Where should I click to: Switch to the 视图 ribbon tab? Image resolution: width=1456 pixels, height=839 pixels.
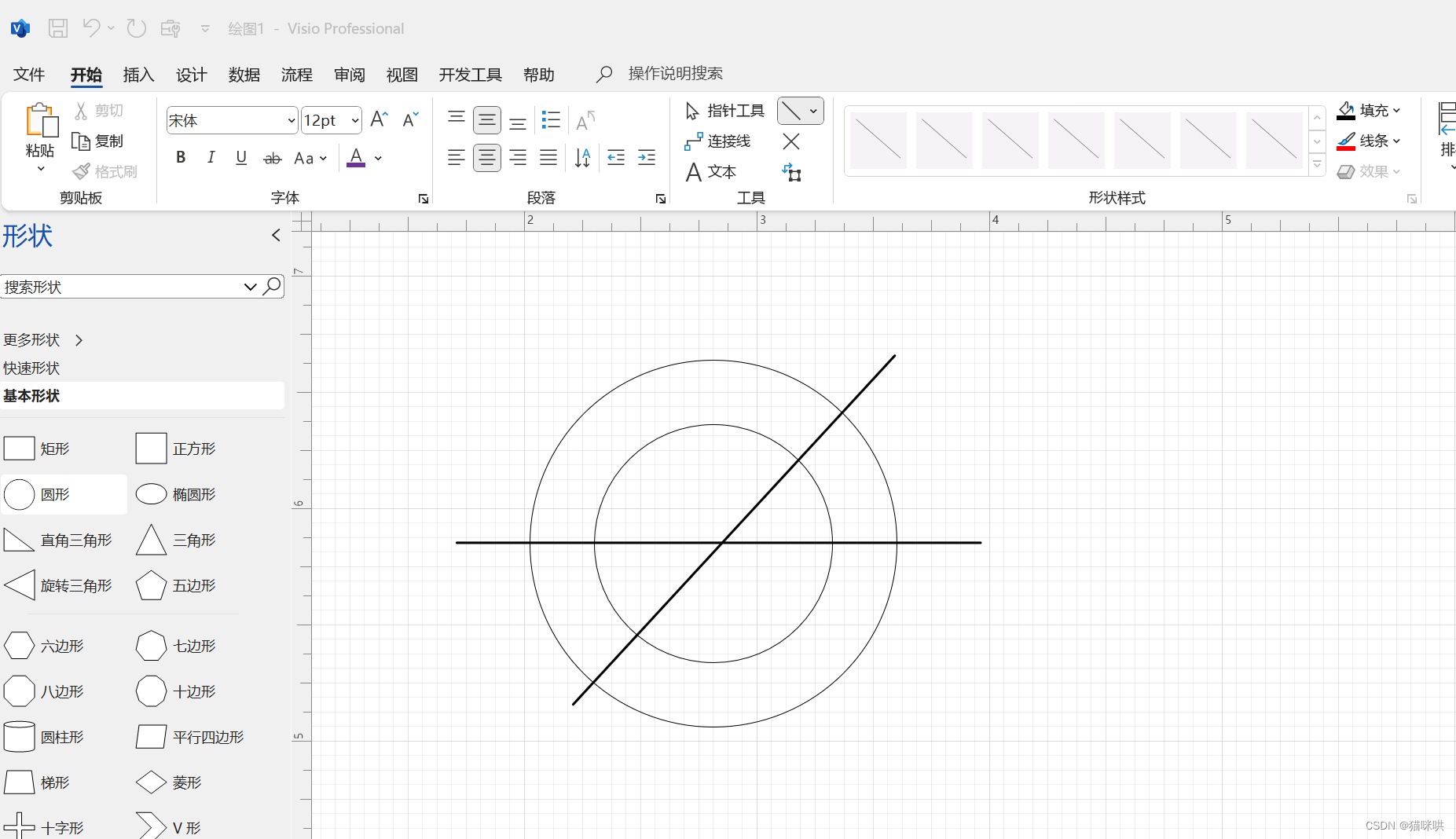pos(402,75)
